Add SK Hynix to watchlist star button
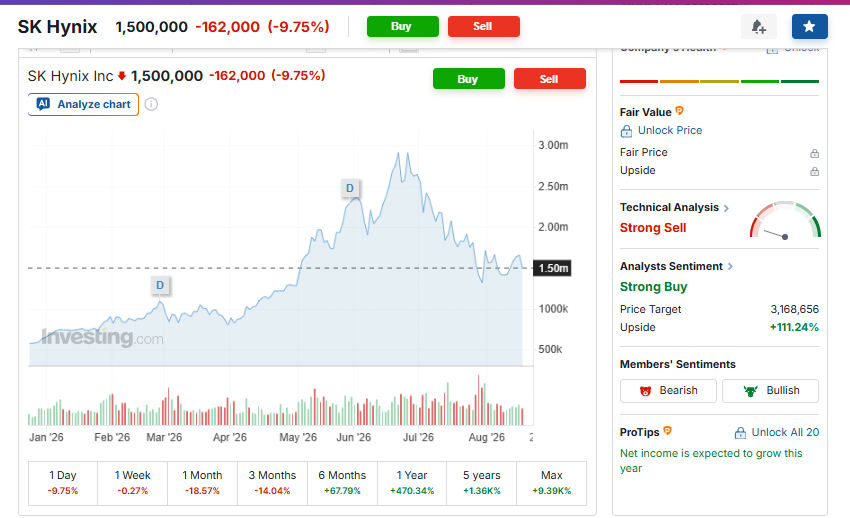 coord(809,27)
